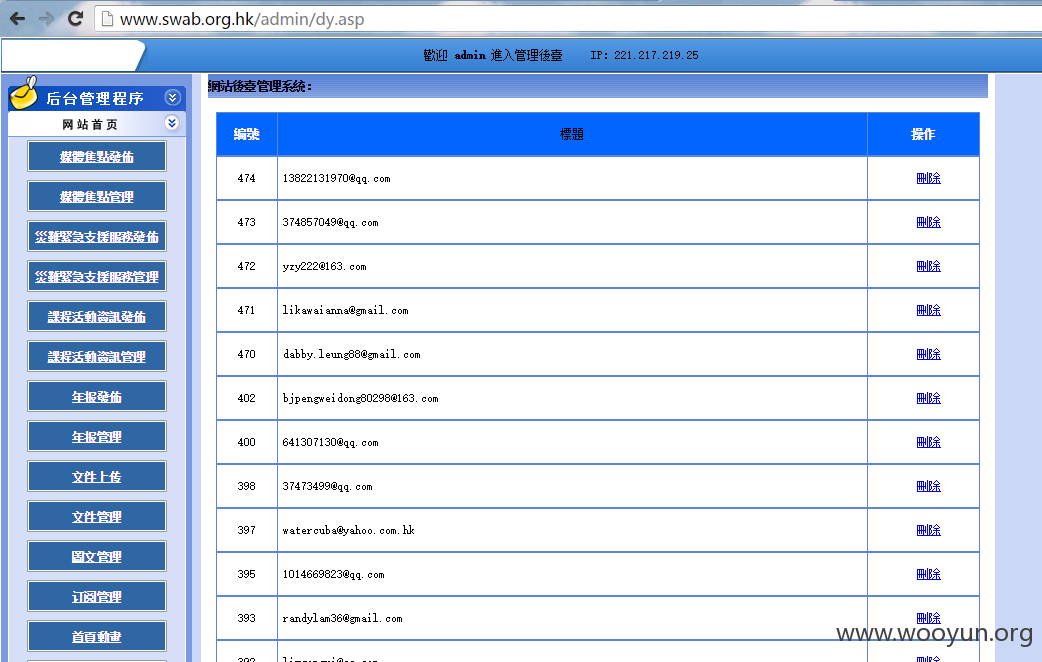Delete row 393 via its 刪除 link
Screen dimensions: 1042x662
tap(928, 617)
